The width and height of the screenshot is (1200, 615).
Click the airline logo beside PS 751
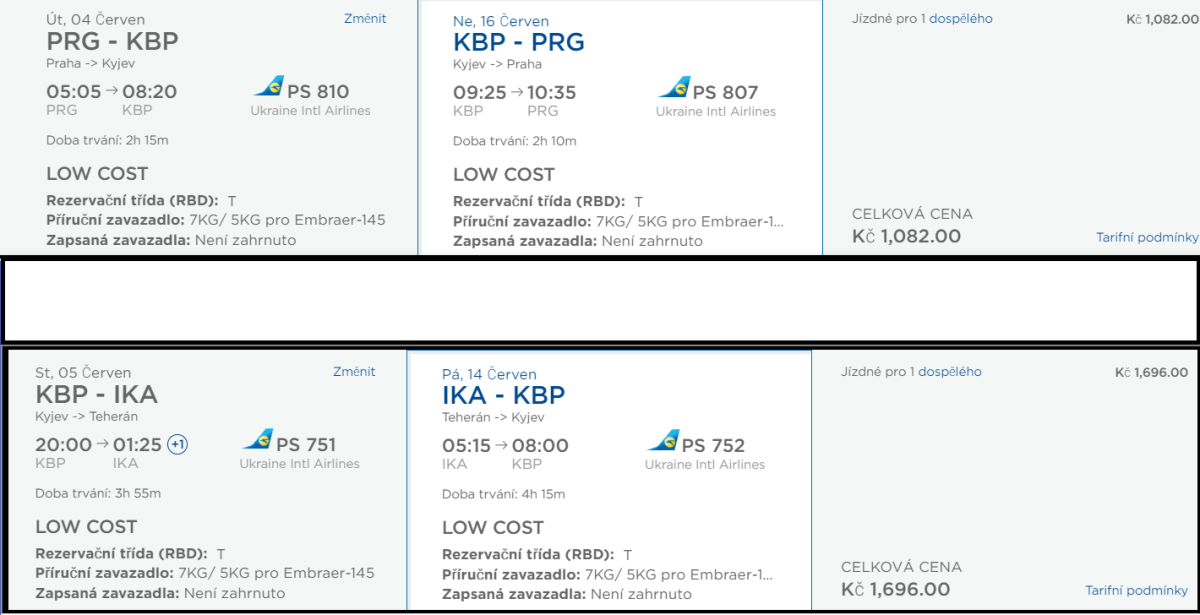257,440
